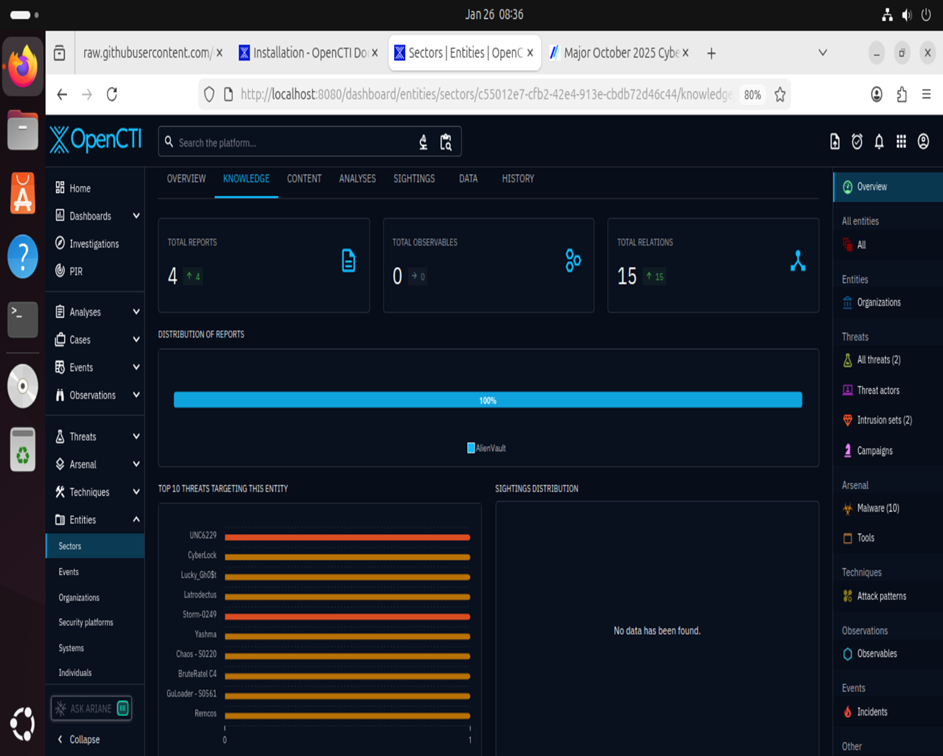Expand the Threats menu chevron
The image size is (943, 756).
137,436
